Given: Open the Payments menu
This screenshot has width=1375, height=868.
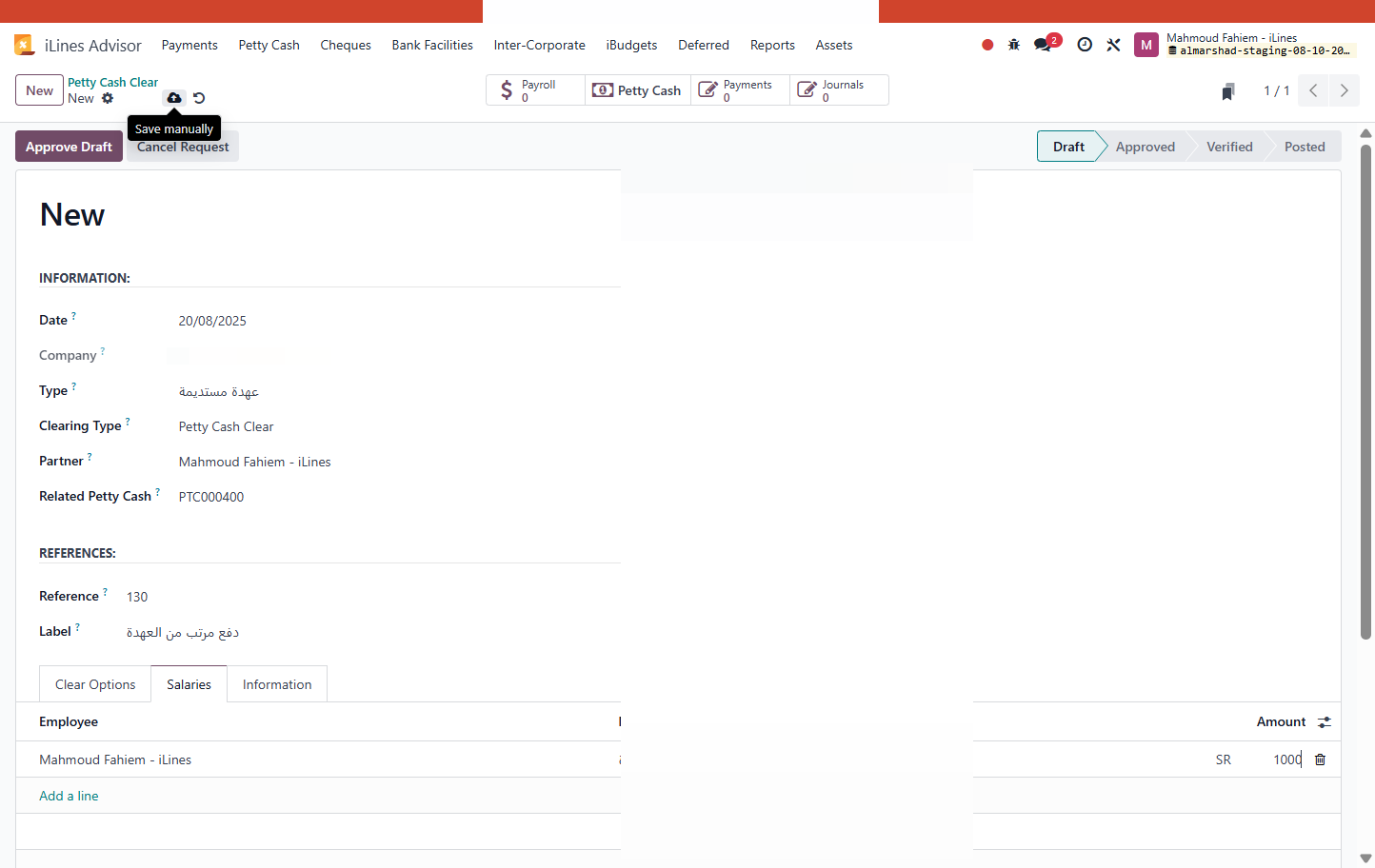Looking at the screenshot, I should (x=189, y=45).
